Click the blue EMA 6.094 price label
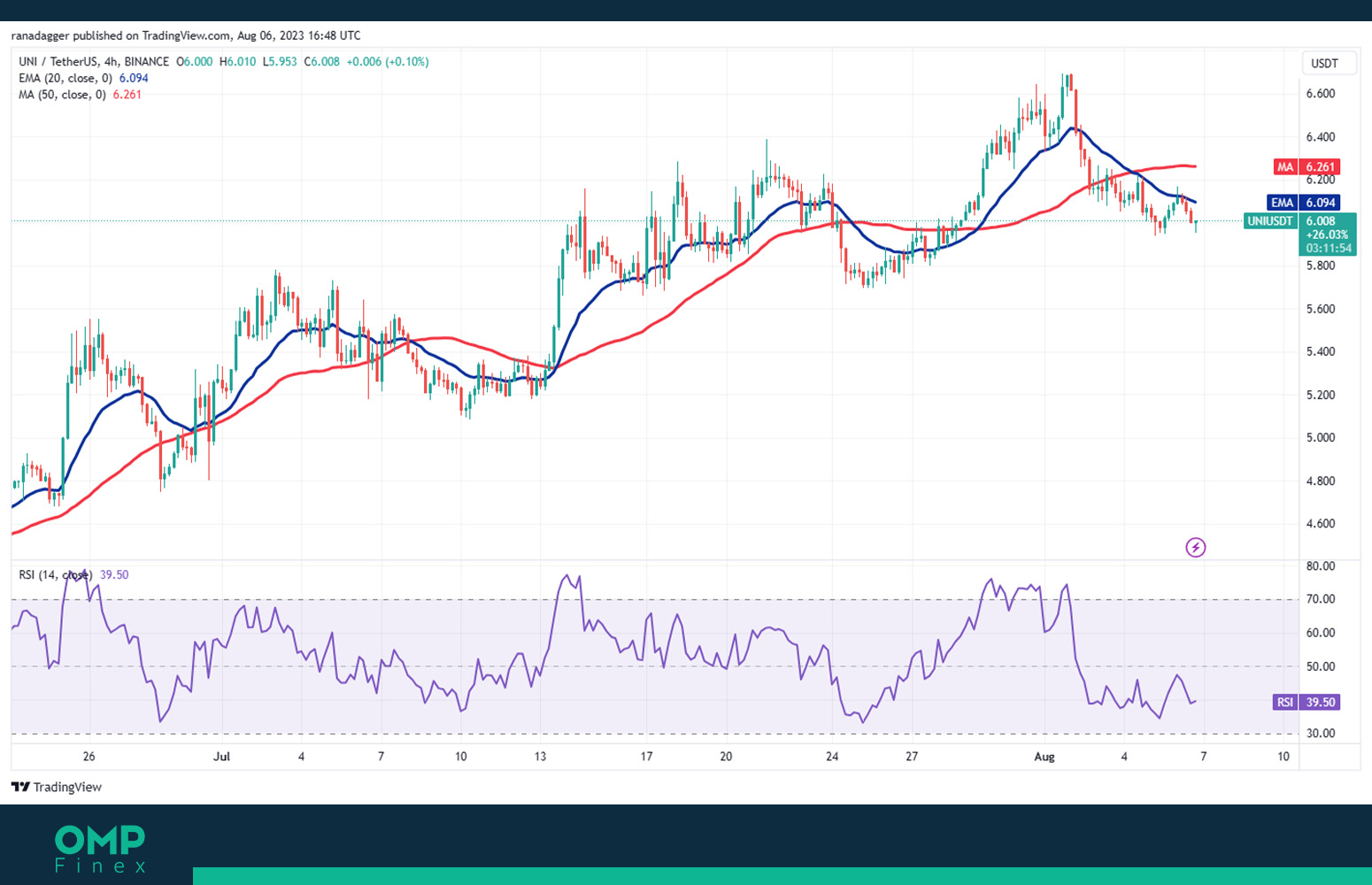Viewport: 1372px width, 885px height. click(x=1304, y=203)
